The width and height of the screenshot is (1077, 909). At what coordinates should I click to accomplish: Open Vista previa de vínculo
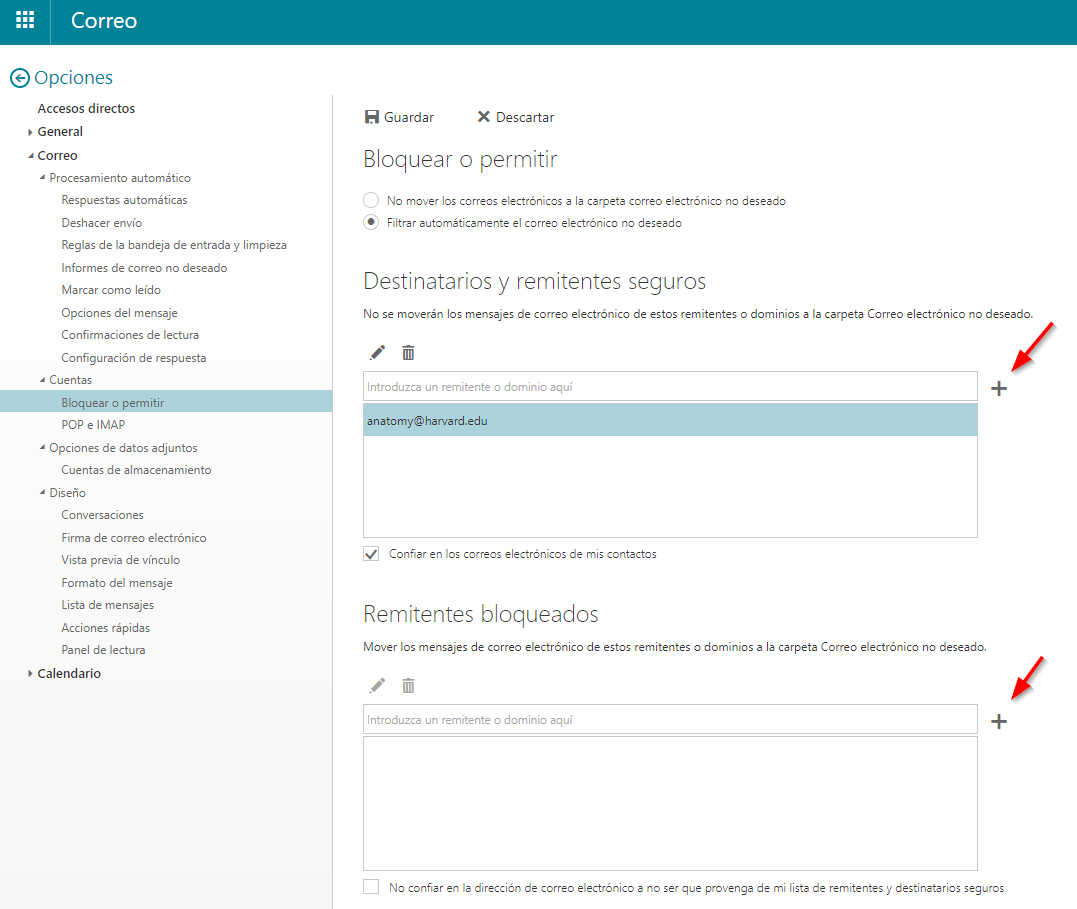[x=120, y=560]
